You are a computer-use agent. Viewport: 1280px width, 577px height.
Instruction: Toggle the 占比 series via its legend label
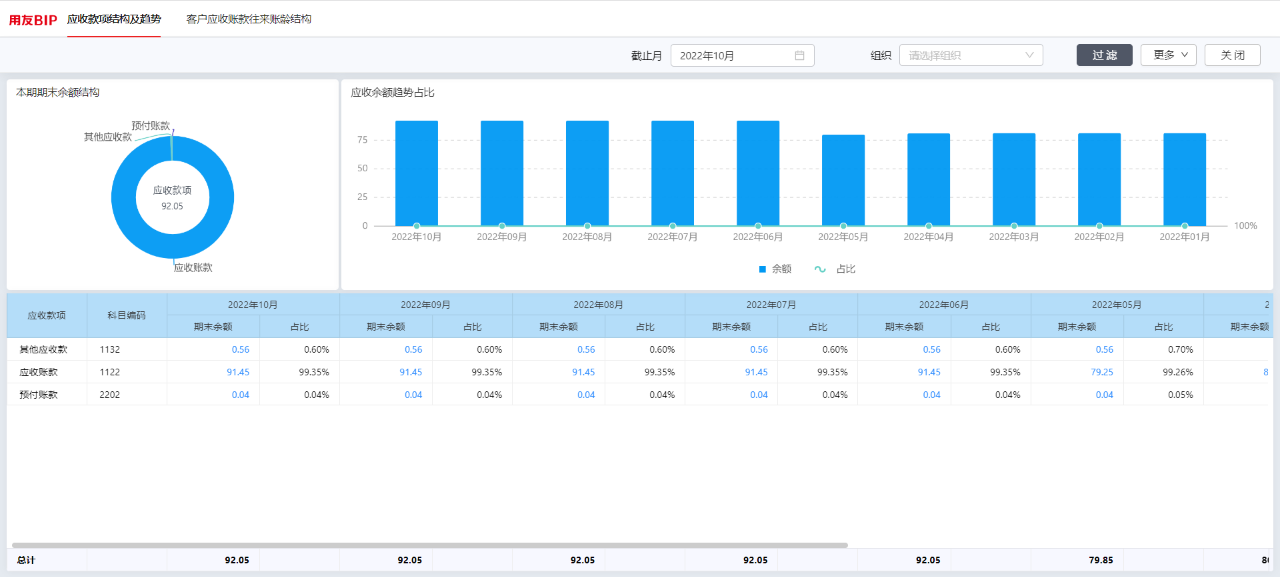[845, 269]
